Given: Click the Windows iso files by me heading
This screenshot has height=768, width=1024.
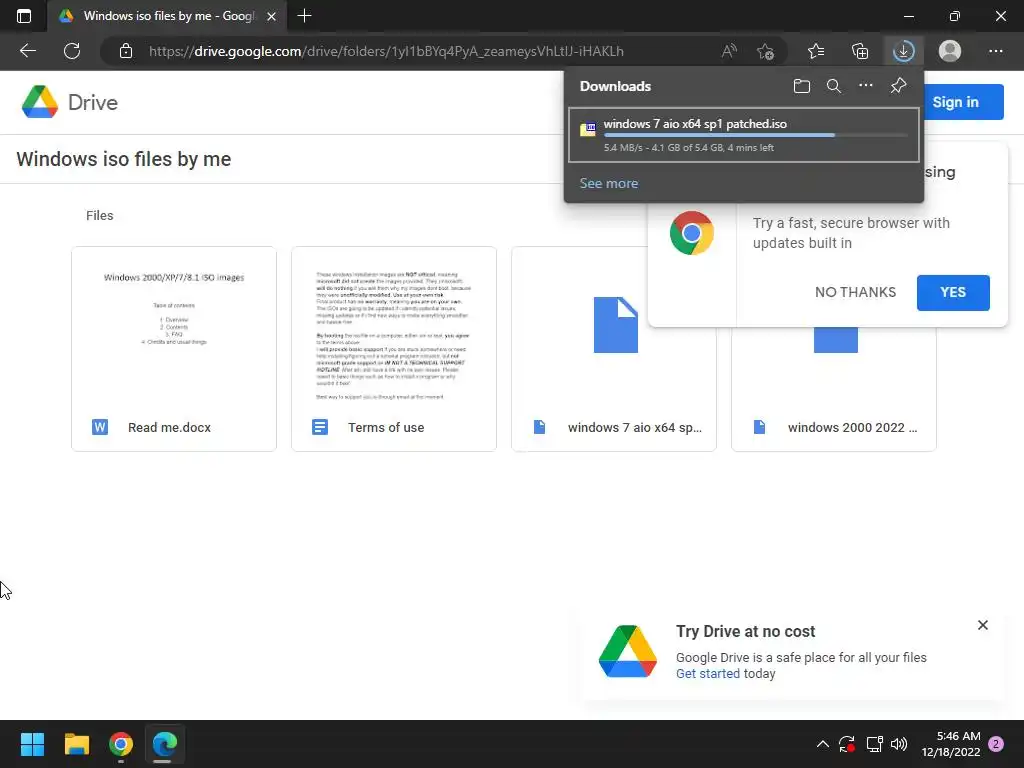Looking at the screenshot, I should point(123,159).
